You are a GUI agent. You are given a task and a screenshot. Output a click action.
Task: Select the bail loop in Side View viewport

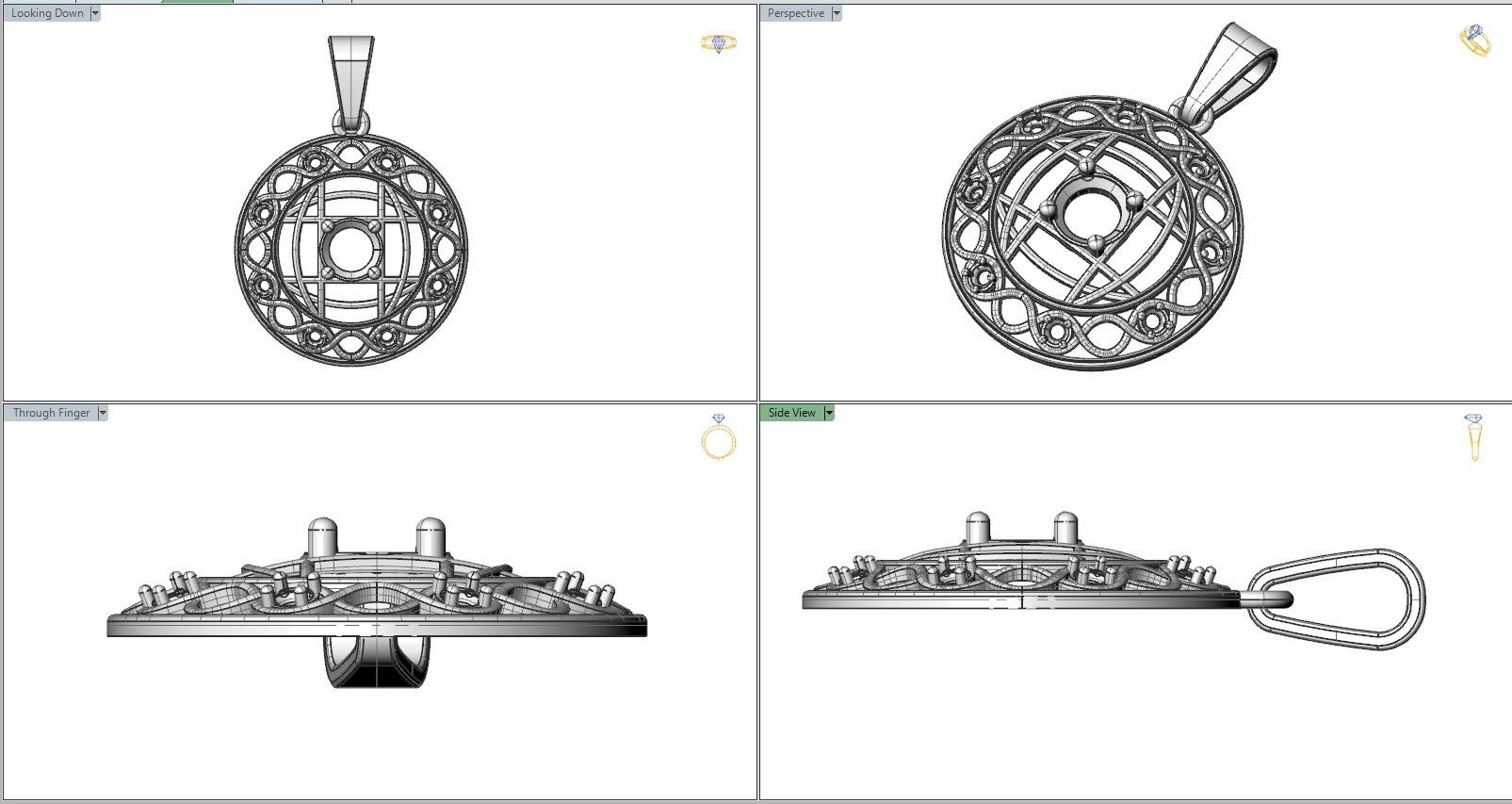pyautogui.click(x=1339, y=599)
